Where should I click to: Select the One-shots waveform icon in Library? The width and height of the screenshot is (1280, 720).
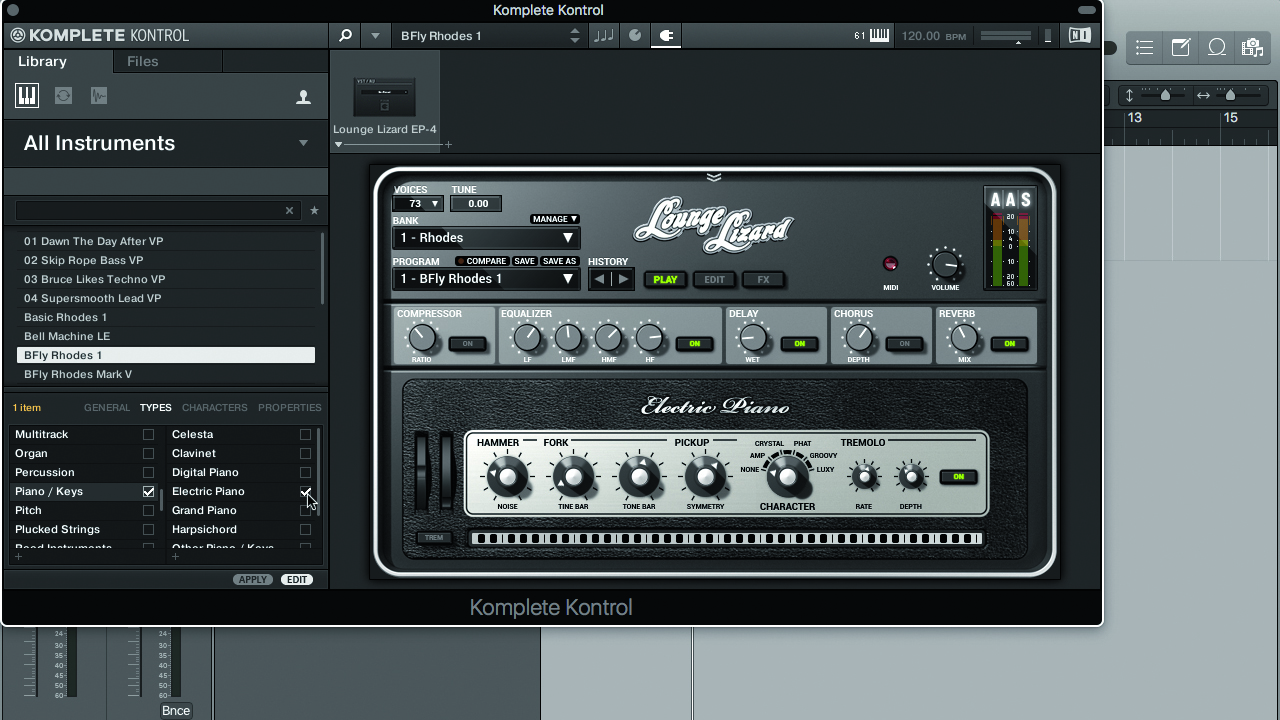tap(98, 96)
